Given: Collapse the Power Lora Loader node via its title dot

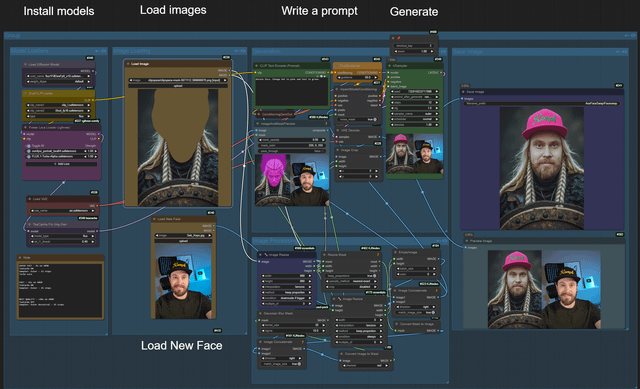Looking at the screenshot, I should [x=25, y=127].
